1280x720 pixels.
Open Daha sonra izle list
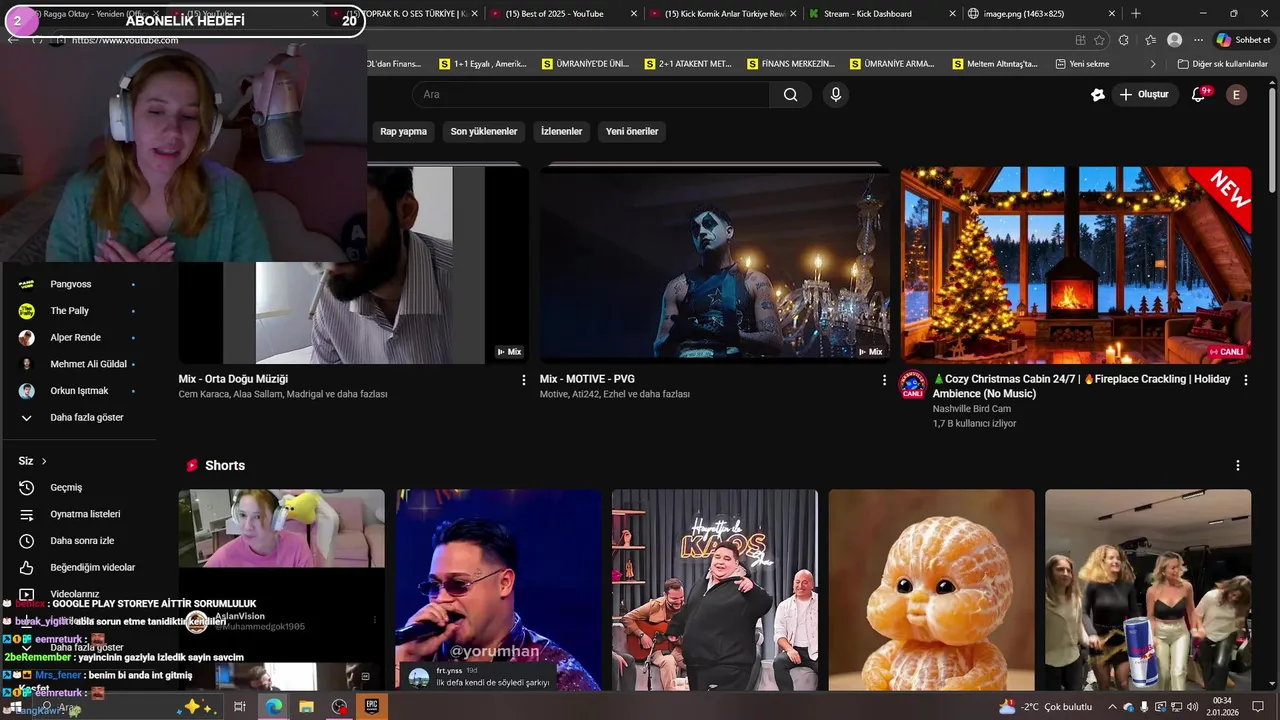(x=77, y=541)
